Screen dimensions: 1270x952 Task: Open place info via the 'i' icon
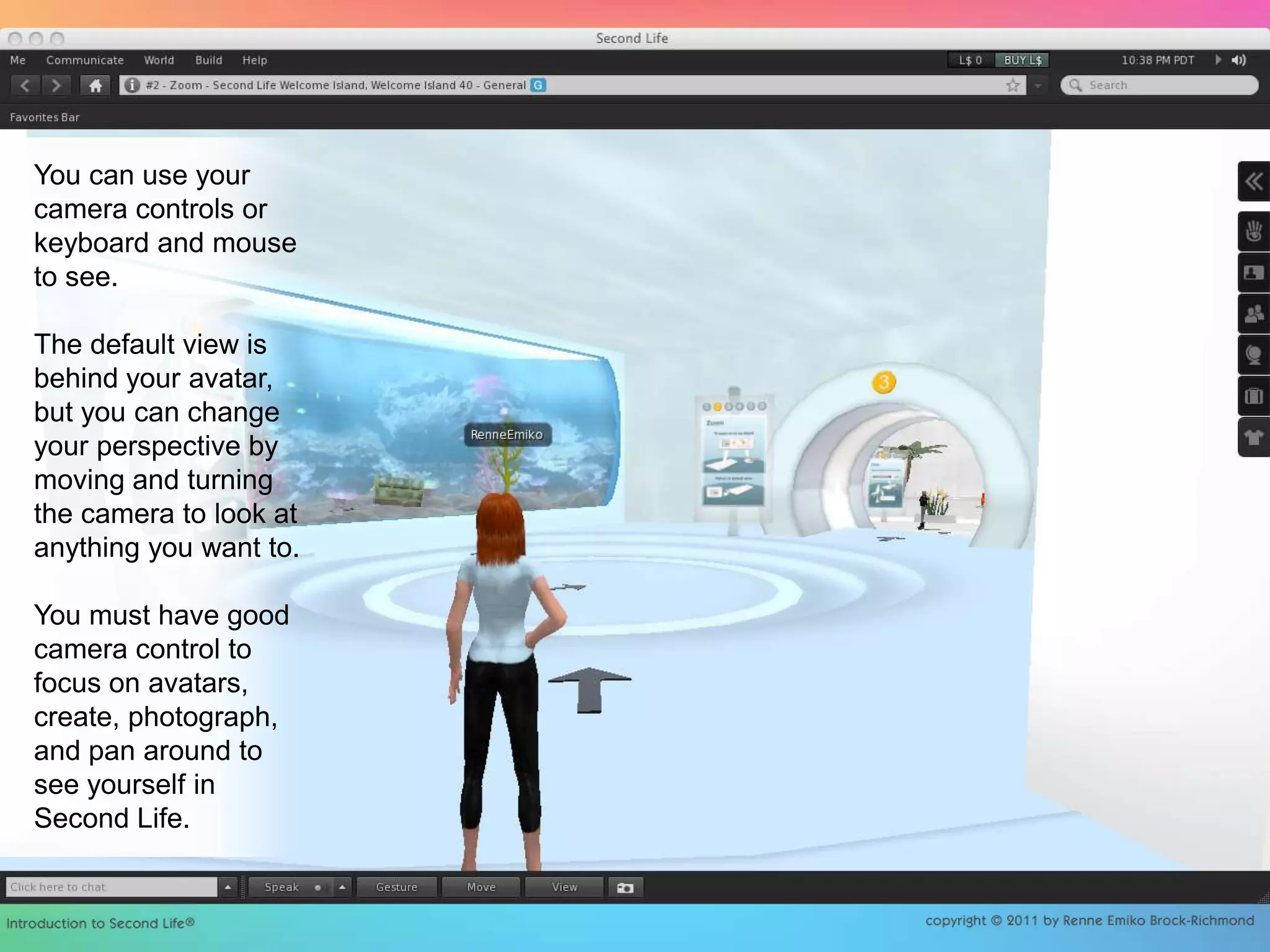(x=131, y=86)
